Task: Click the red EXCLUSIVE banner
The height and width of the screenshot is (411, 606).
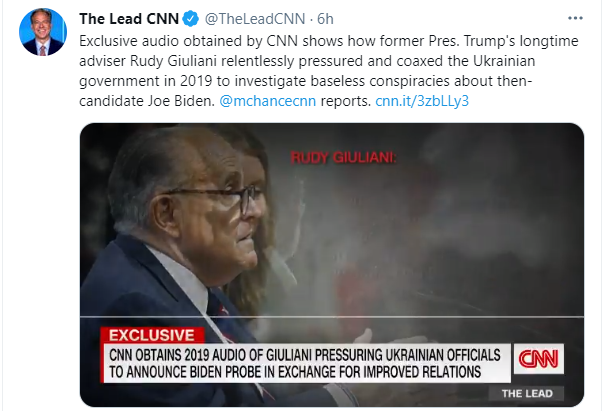Action: coord(151,334)
